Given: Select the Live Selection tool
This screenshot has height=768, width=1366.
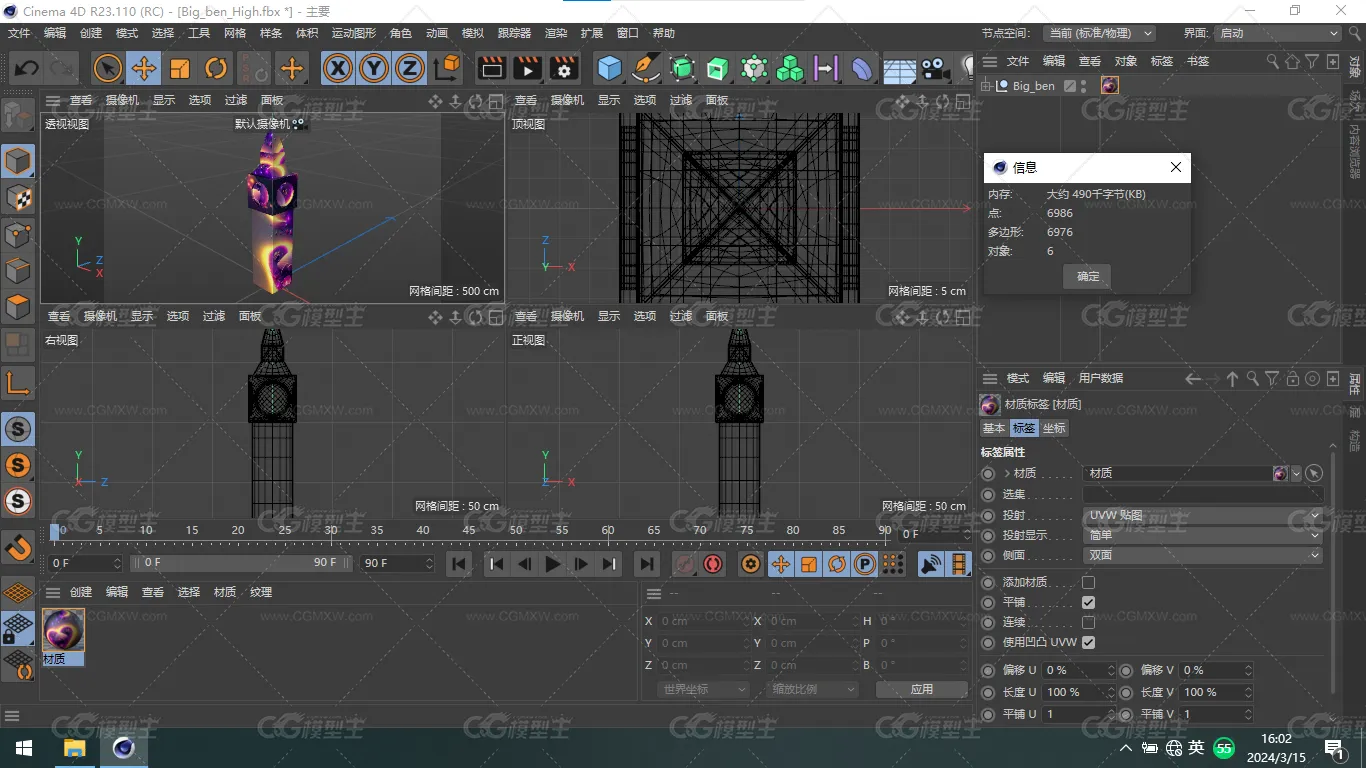Looking at the screenshot, I should (x=108, y=68).
